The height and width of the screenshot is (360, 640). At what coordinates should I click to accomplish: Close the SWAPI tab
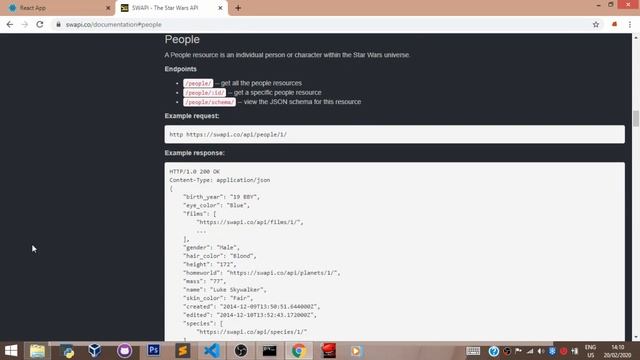(x=220, y=8)
